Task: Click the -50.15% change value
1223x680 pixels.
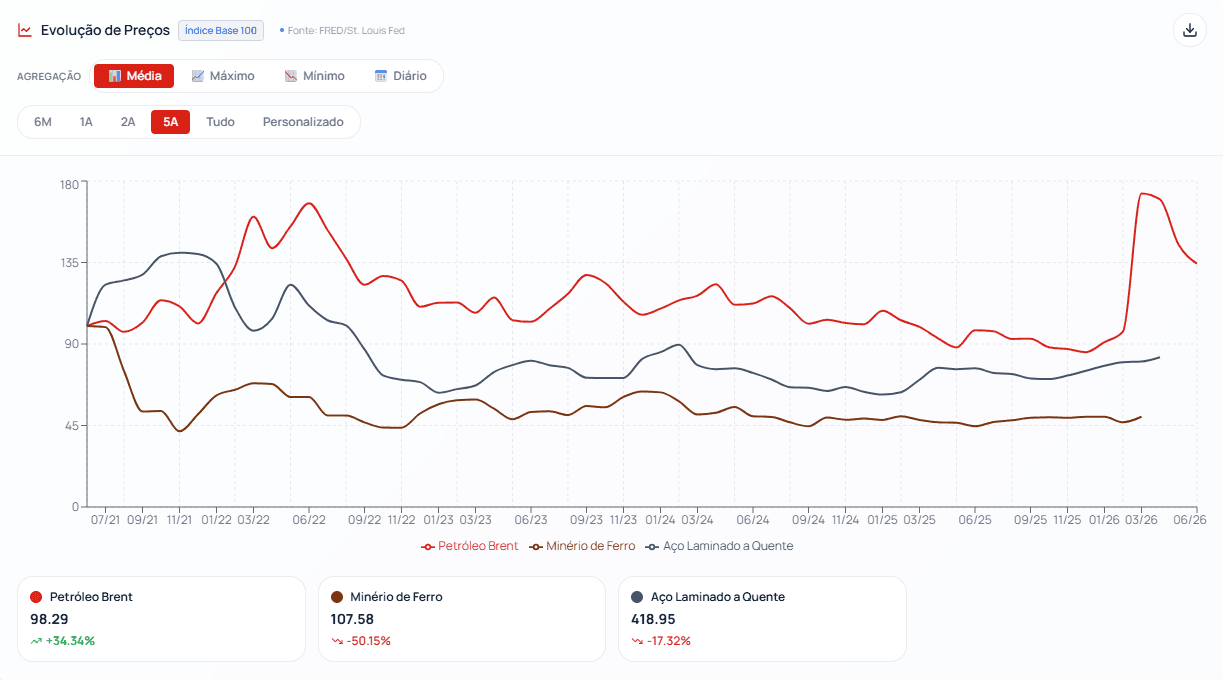Action: pos(368,641)
